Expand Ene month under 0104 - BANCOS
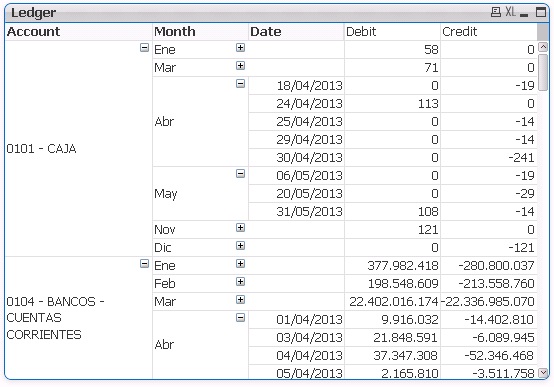 [240, 264]
